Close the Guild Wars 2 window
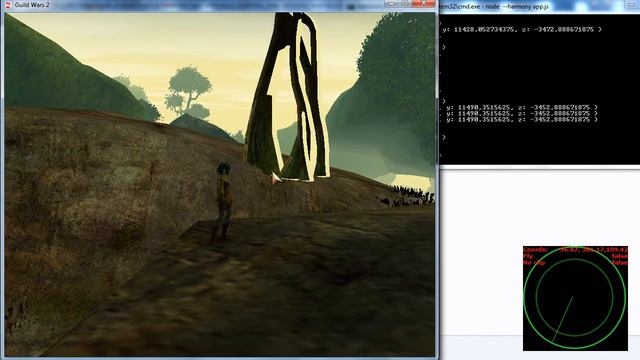 pos(423,3)
